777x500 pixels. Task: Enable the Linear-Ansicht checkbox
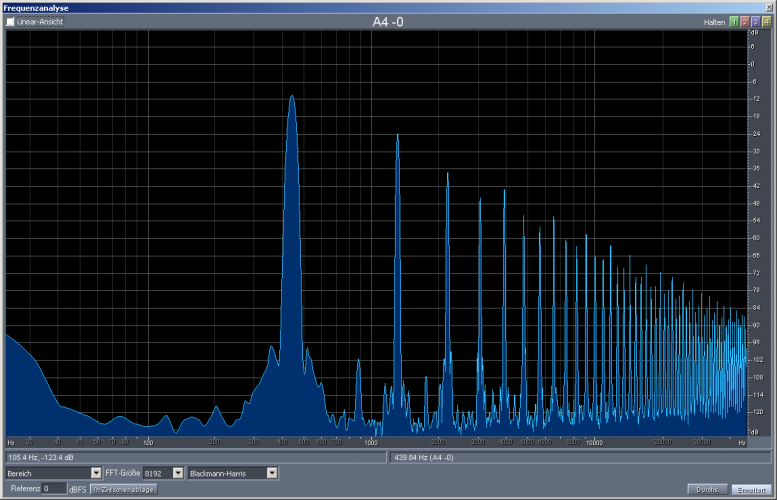[x=11, y=22]
